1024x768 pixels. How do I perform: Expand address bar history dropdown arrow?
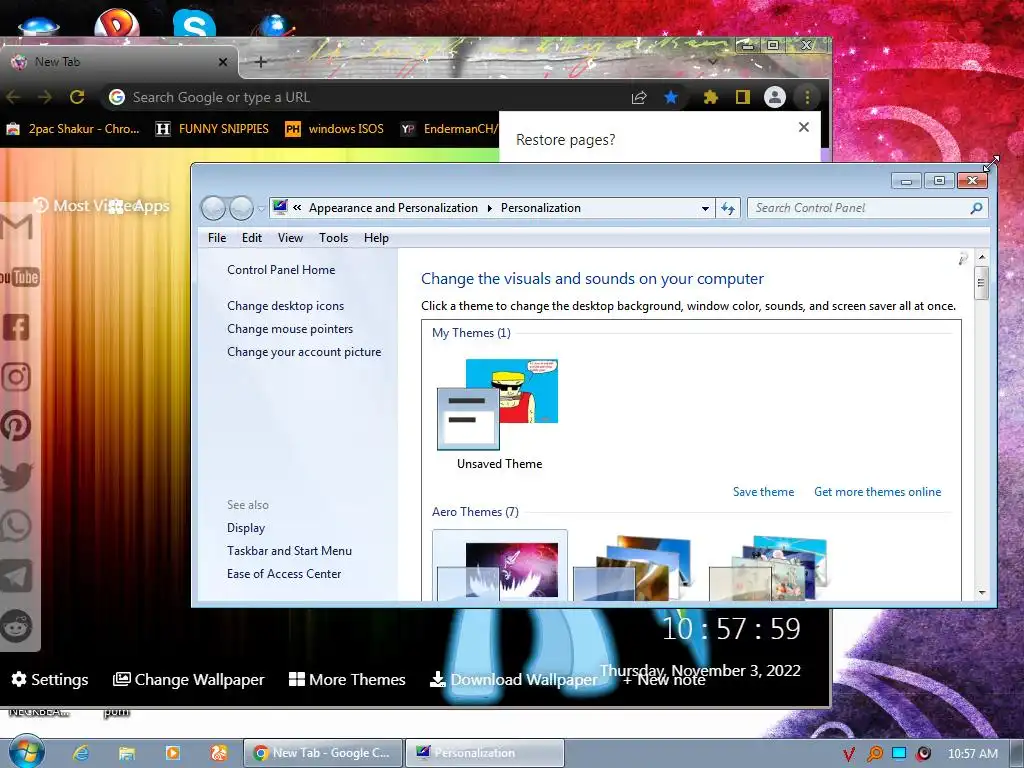pyautogui.click(x=705, y=208)
